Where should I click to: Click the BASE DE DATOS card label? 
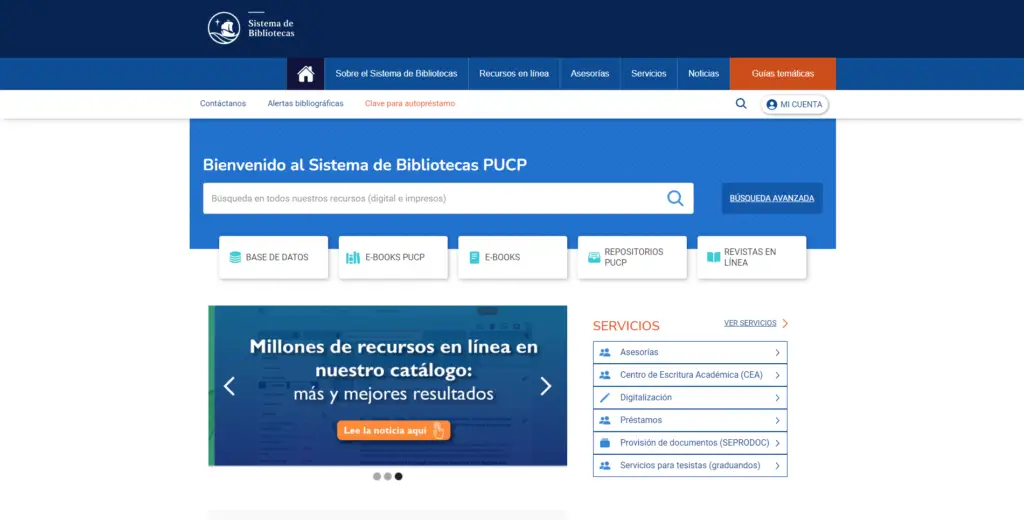click(277, 257)
